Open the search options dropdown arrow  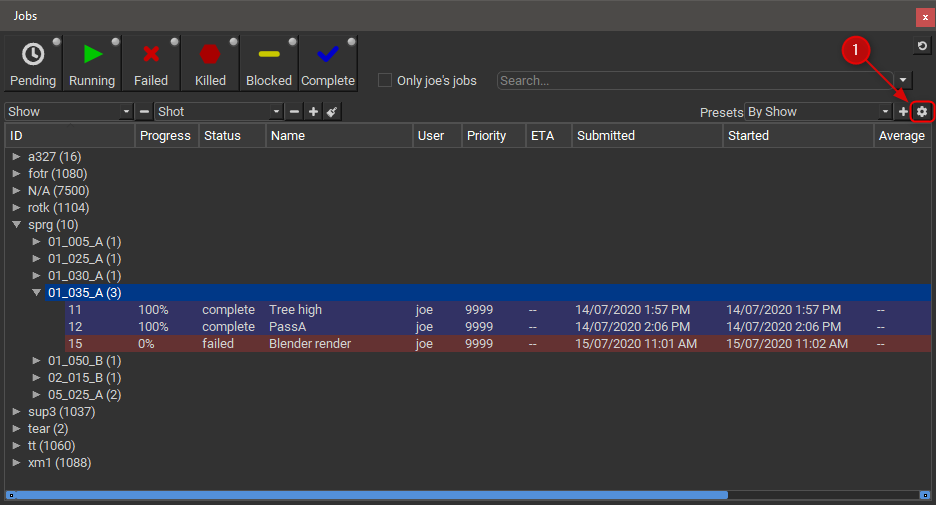[903, 81]
